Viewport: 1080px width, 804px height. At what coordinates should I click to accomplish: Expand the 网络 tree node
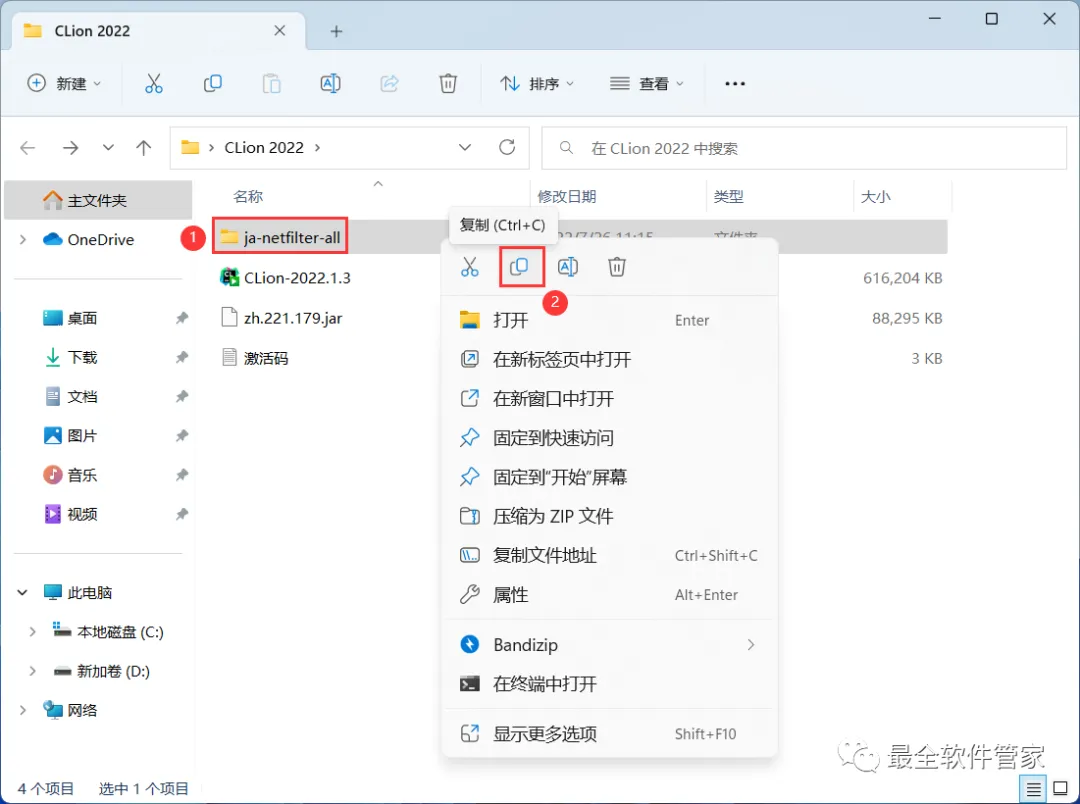(x=23, y=710)
